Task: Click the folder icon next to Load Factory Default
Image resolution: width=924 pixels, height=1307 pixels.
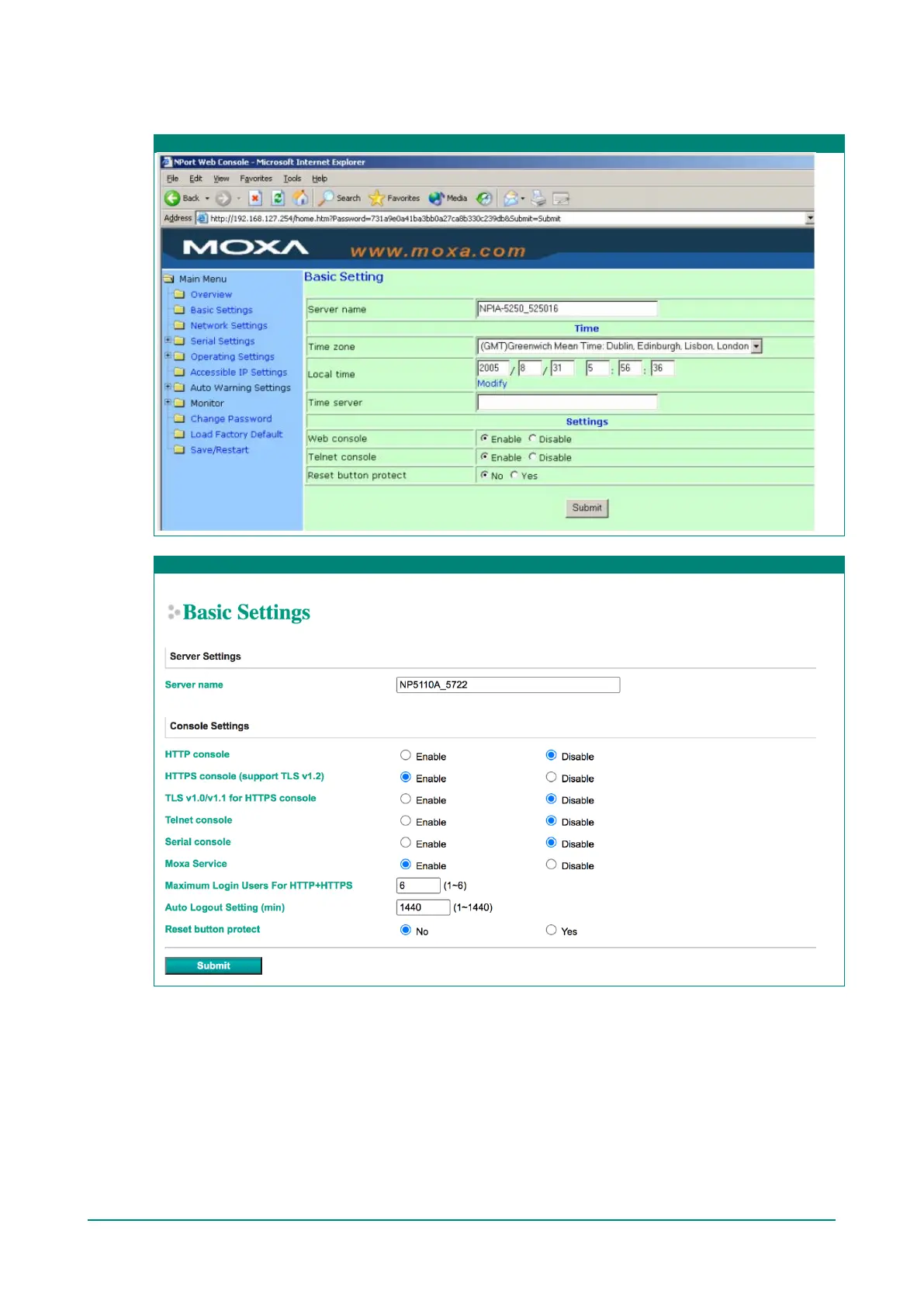Action: (x=179, y=435)
